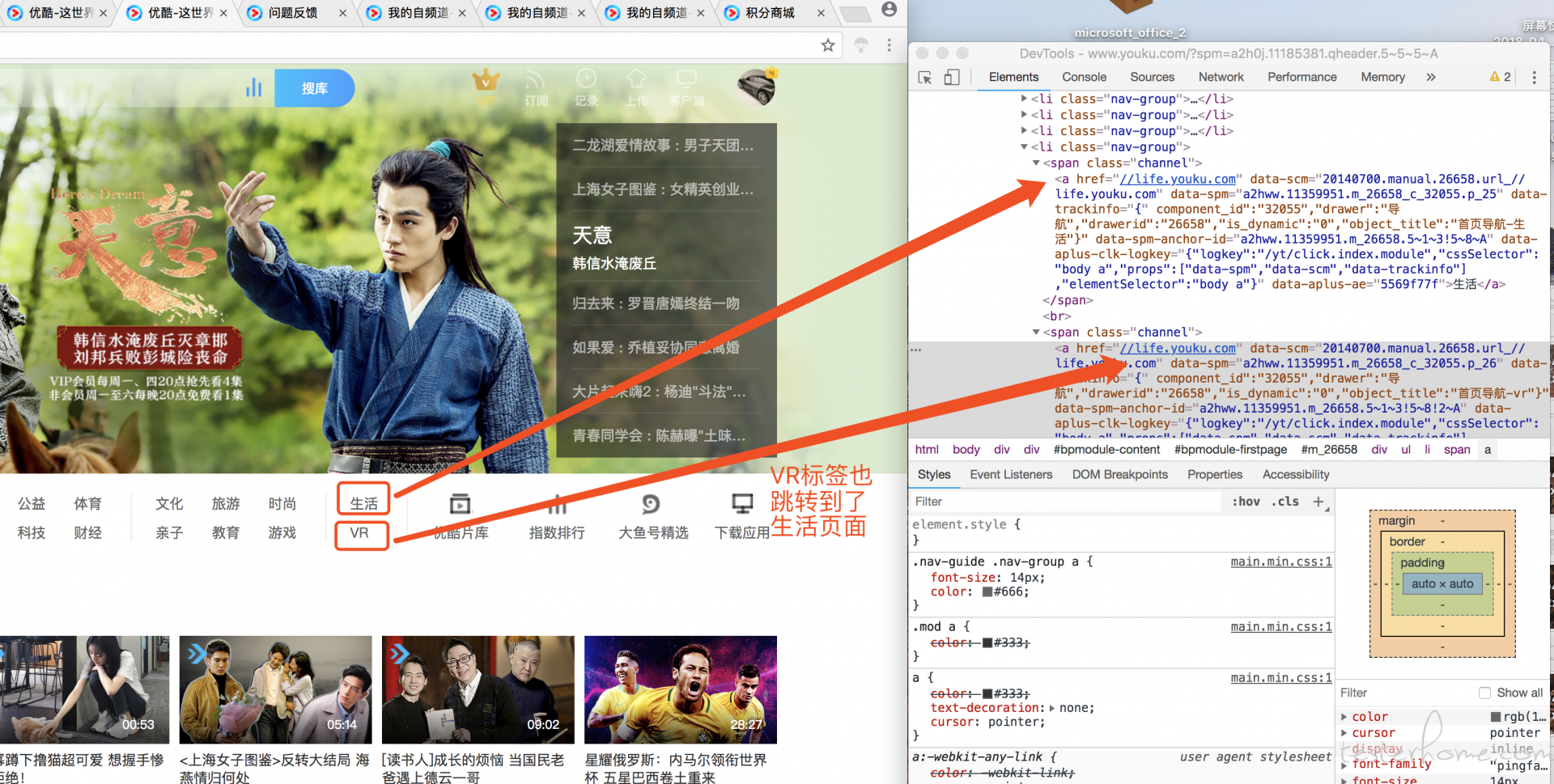Expand the color computed property
1554x784 pixels.
pos(1344,717)
